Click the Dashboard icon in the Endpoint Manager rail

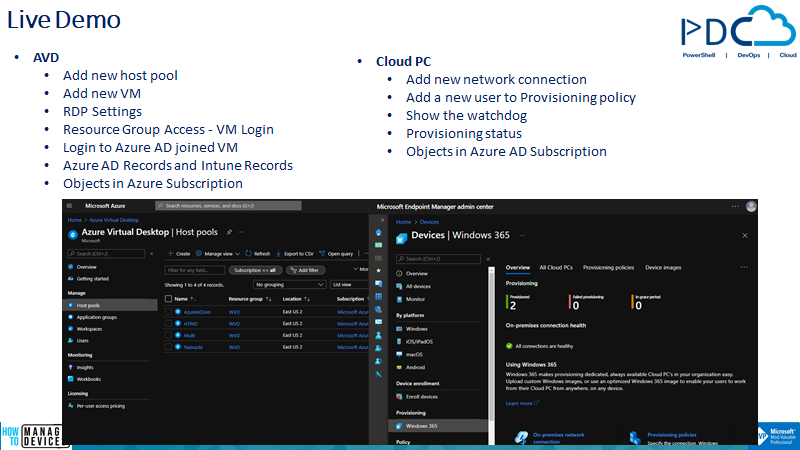tap(379, 245)
